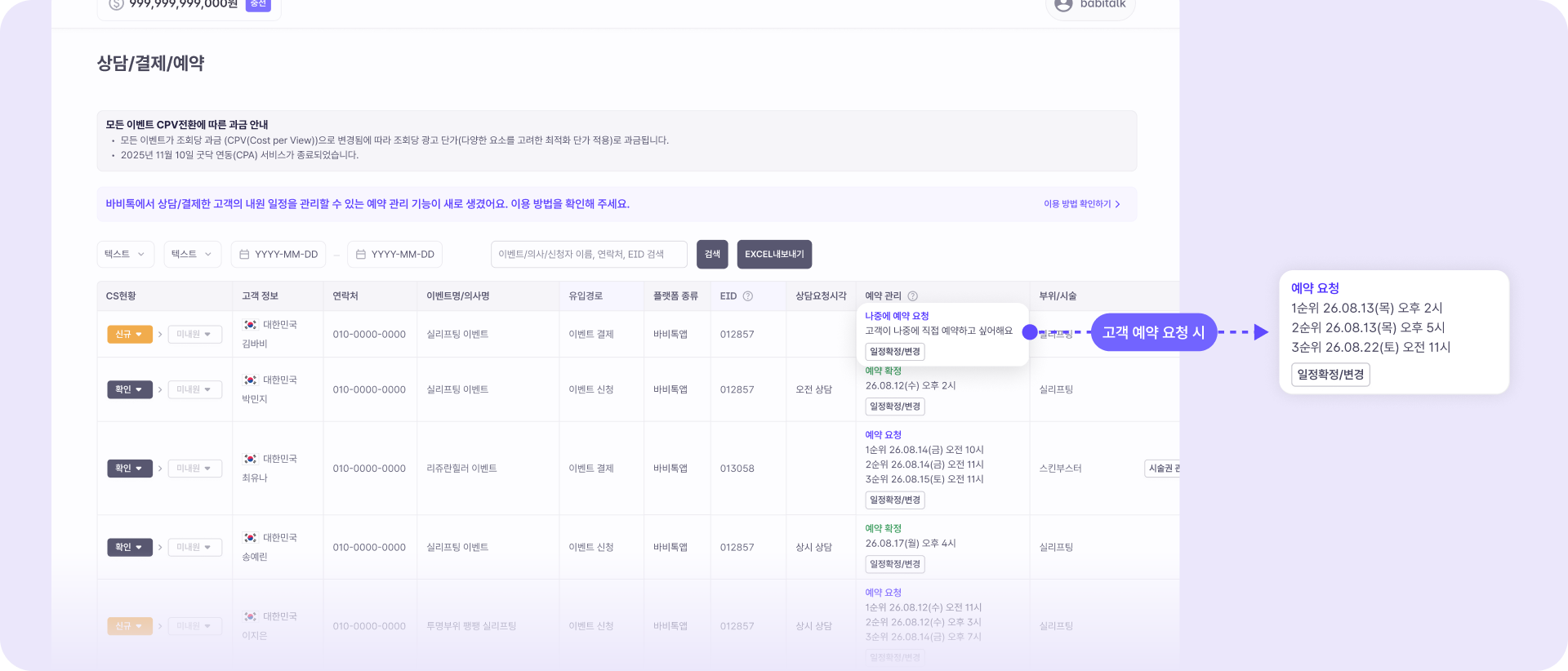Click the end date YYYY-MM-DD field
Image resolution: width=1568 pixels, height=671 pixels.
point(395,255)
